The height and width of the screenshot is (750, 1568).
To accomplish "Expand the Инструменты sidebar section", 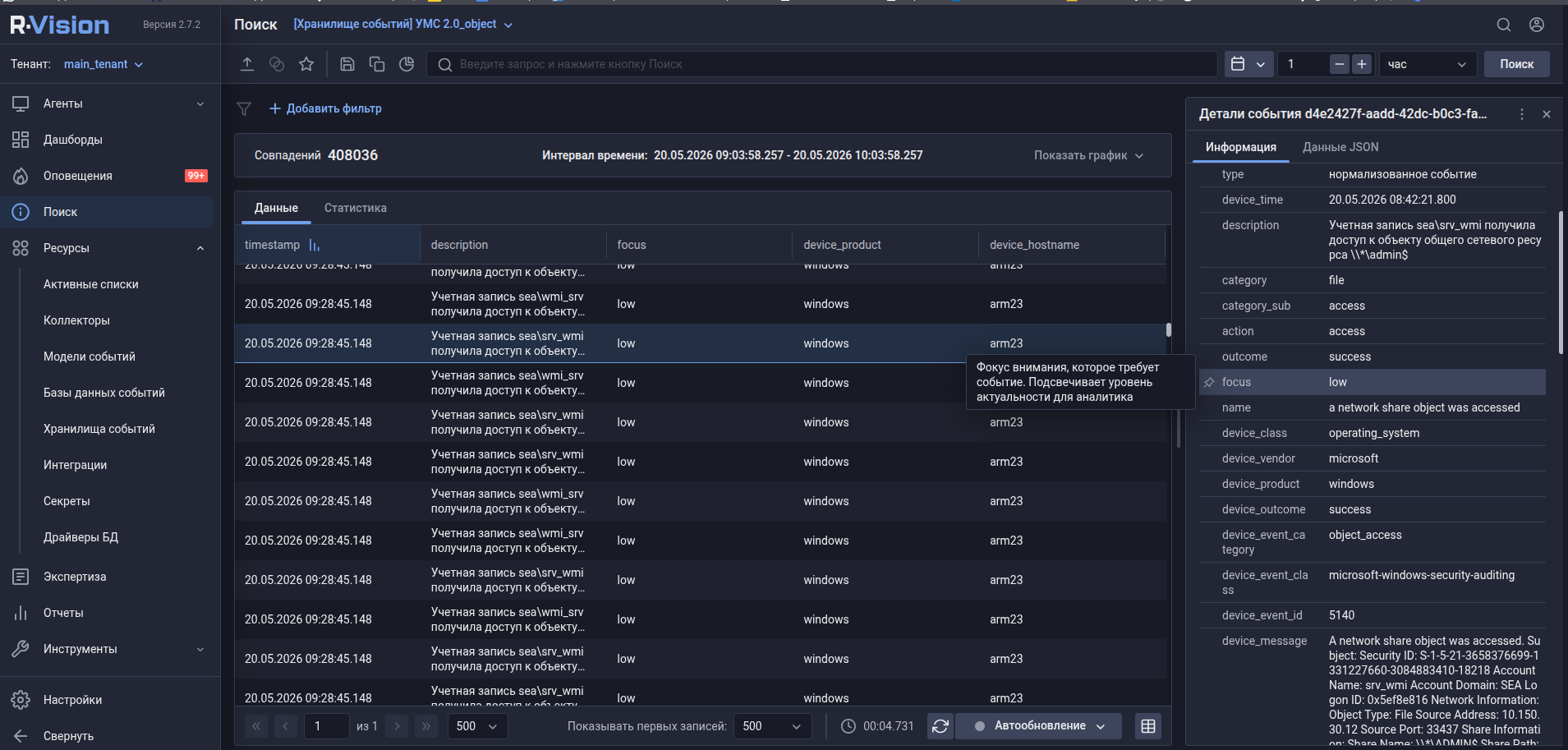I will (110, 649).
